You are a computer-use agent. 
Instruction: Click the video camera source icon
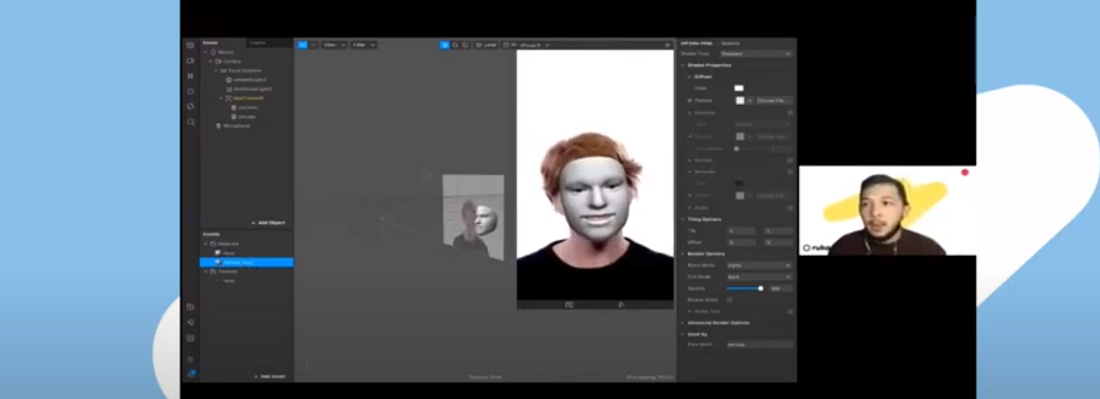tap(190, 60)
